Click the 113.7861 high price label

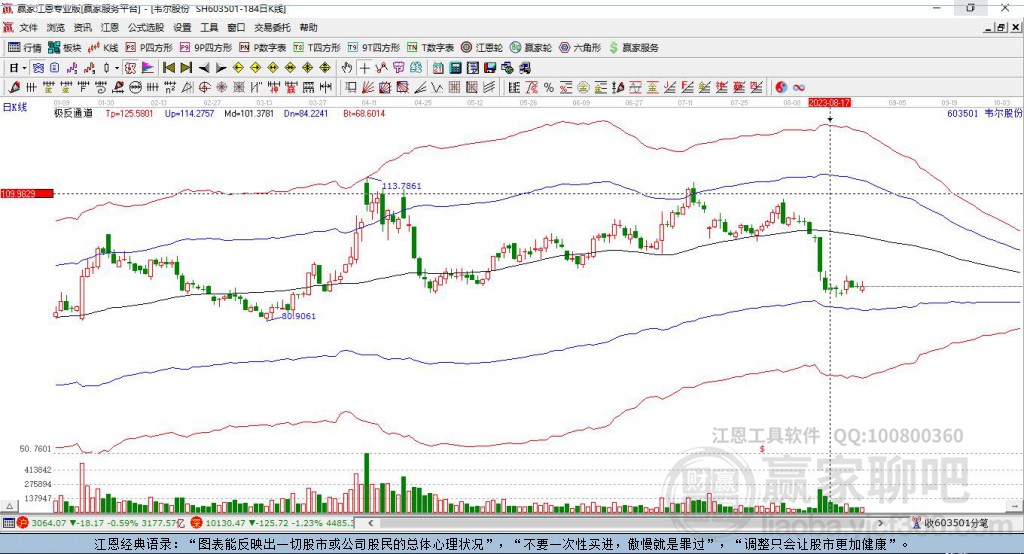click(x=402, y=186)
